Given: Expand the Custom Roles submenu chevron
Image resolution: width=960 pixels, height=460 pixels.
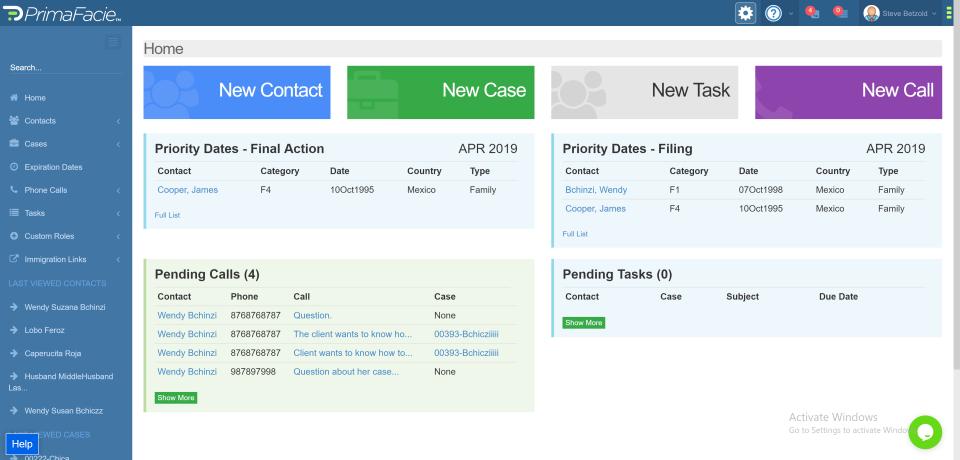Looking at the screenshot, I should click(x=118, y=236).
